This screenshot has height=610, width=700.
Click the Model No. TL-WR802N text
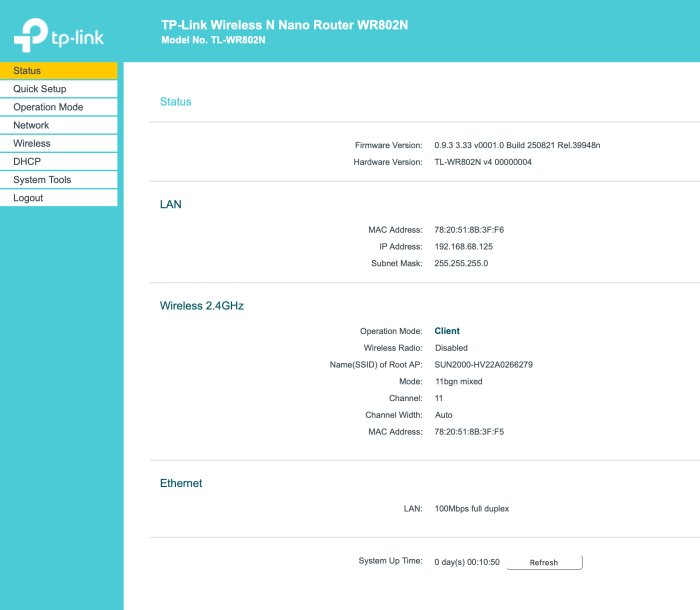[x=213, y=40]
